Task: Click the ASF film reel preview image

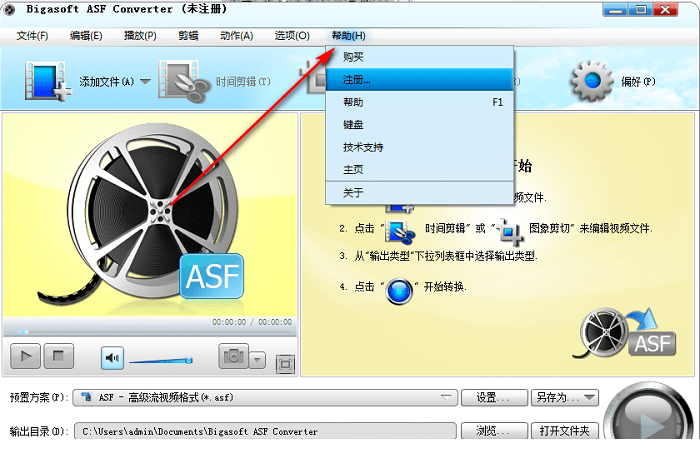Action: pyautogui.click(x=150, y=214)
